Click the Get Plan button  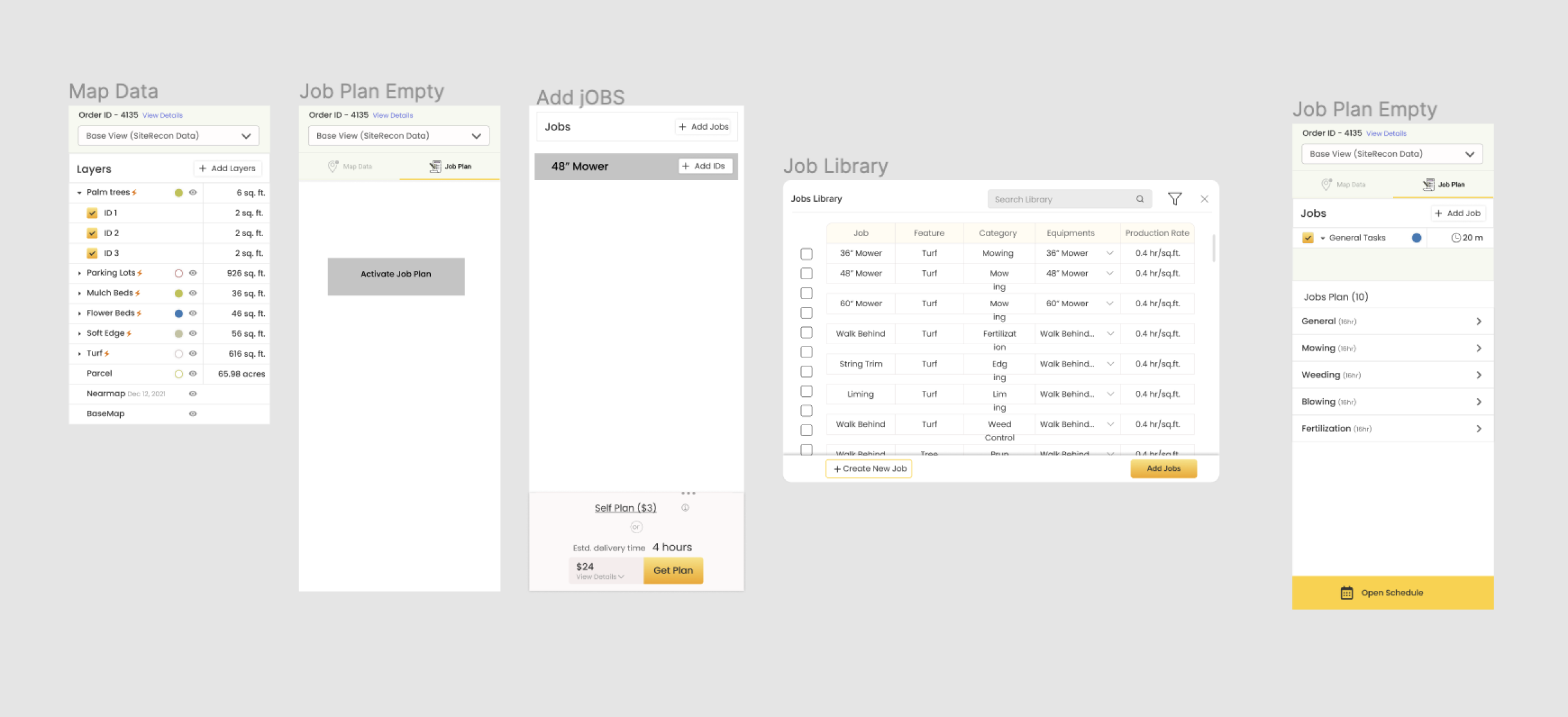coord(673,570)
